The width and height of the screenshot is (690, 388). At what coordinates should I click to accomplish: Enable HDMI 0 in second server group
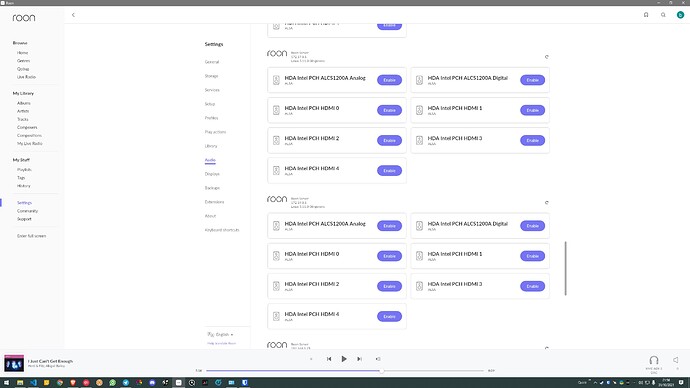pos(389,256)
